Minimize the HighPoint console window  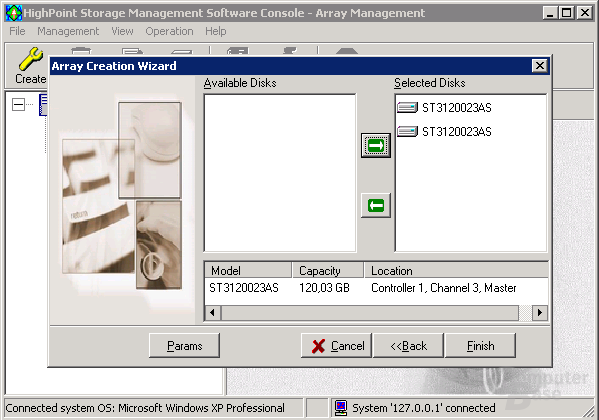(x=550, y=13)
